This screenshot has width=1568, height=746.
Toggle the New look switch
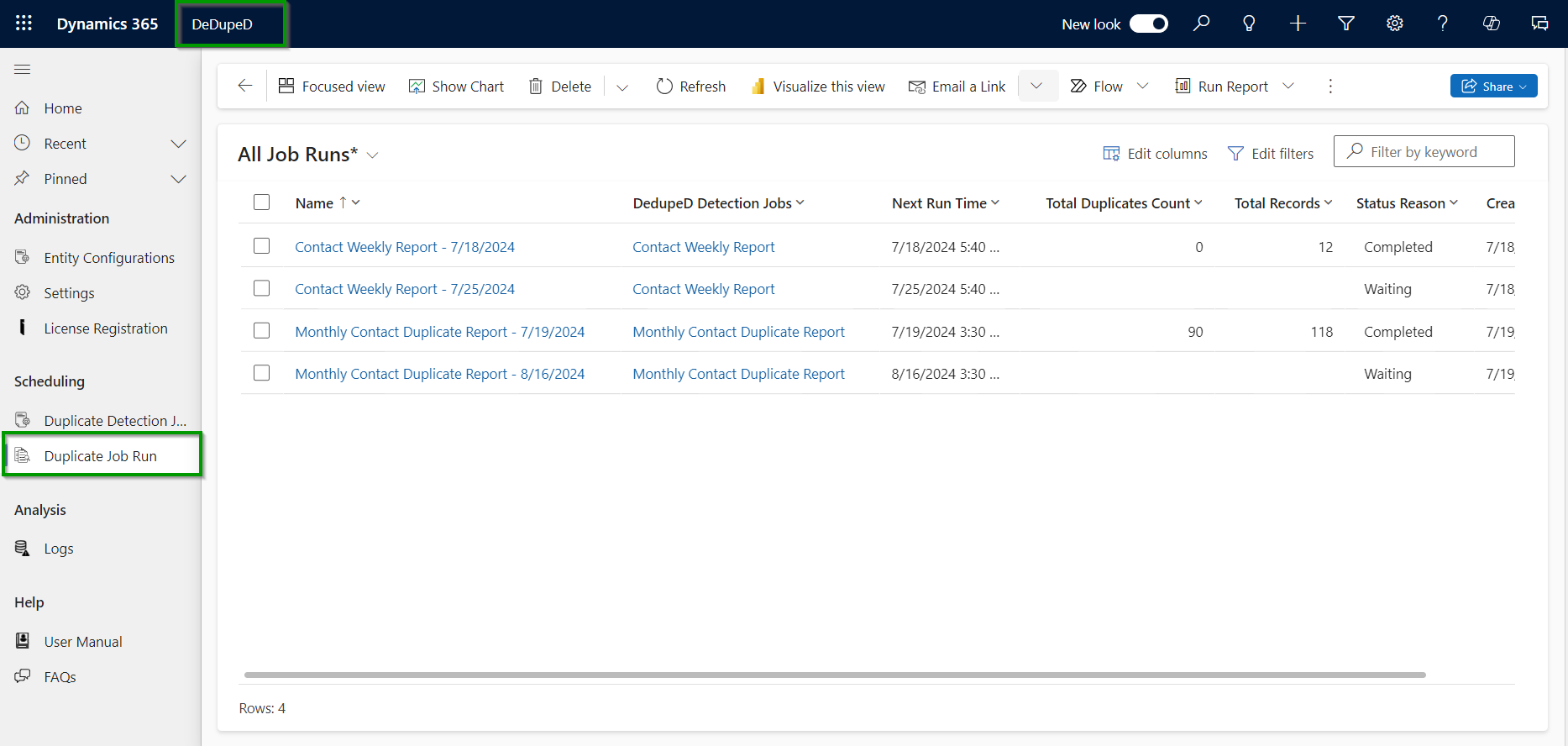pos(1148,24)
